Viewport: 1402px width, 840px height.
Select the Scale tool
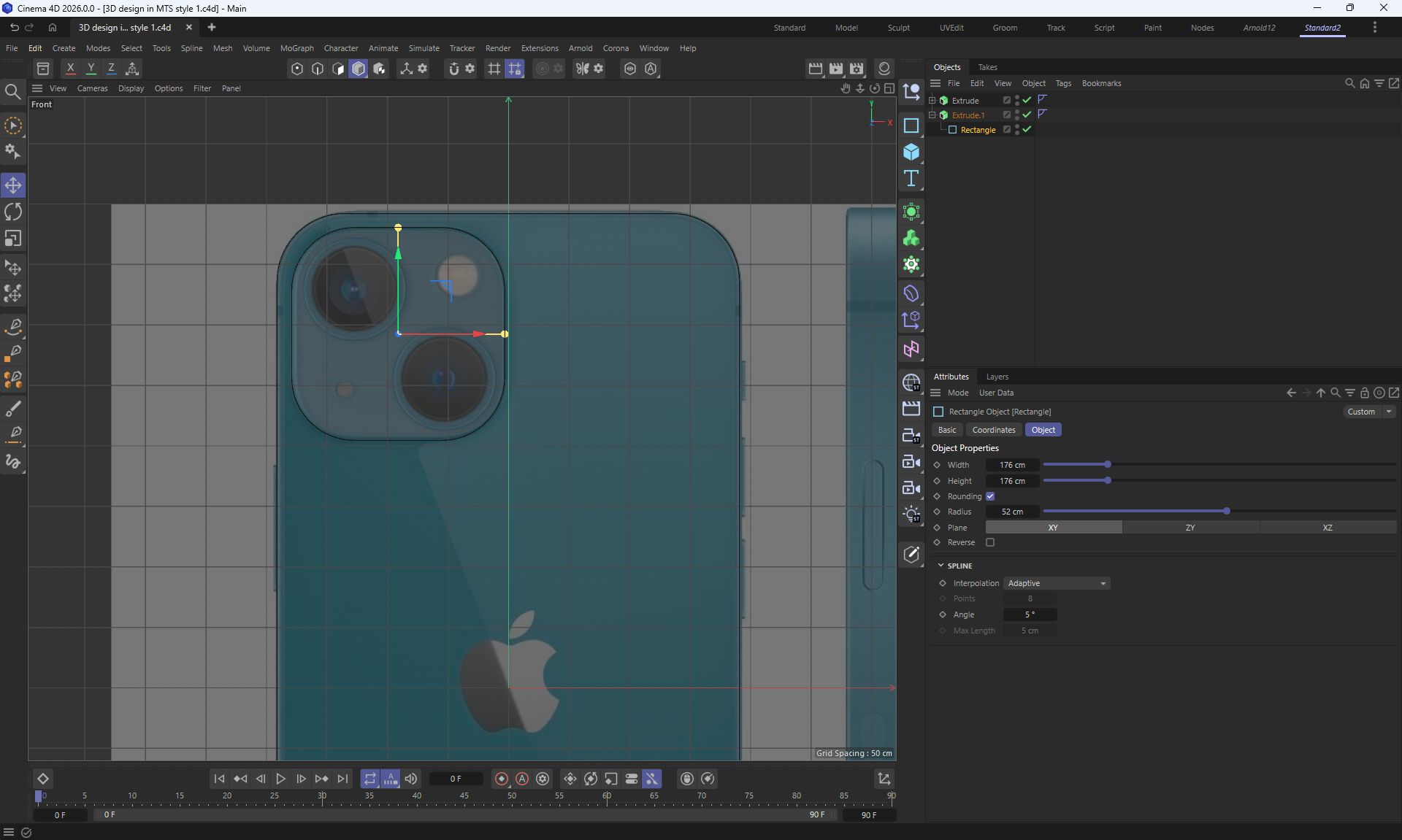click(13, 239)
